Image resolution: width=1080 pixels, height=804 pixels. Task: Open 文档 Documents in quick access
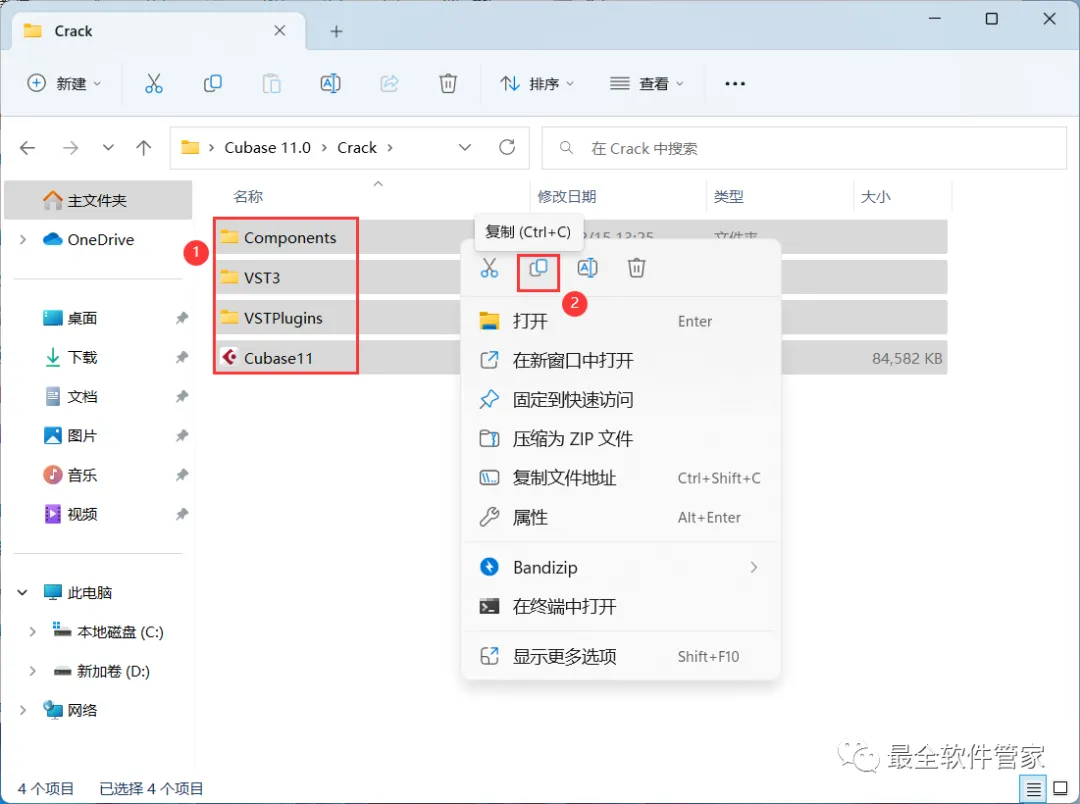[x=82, y=397]
